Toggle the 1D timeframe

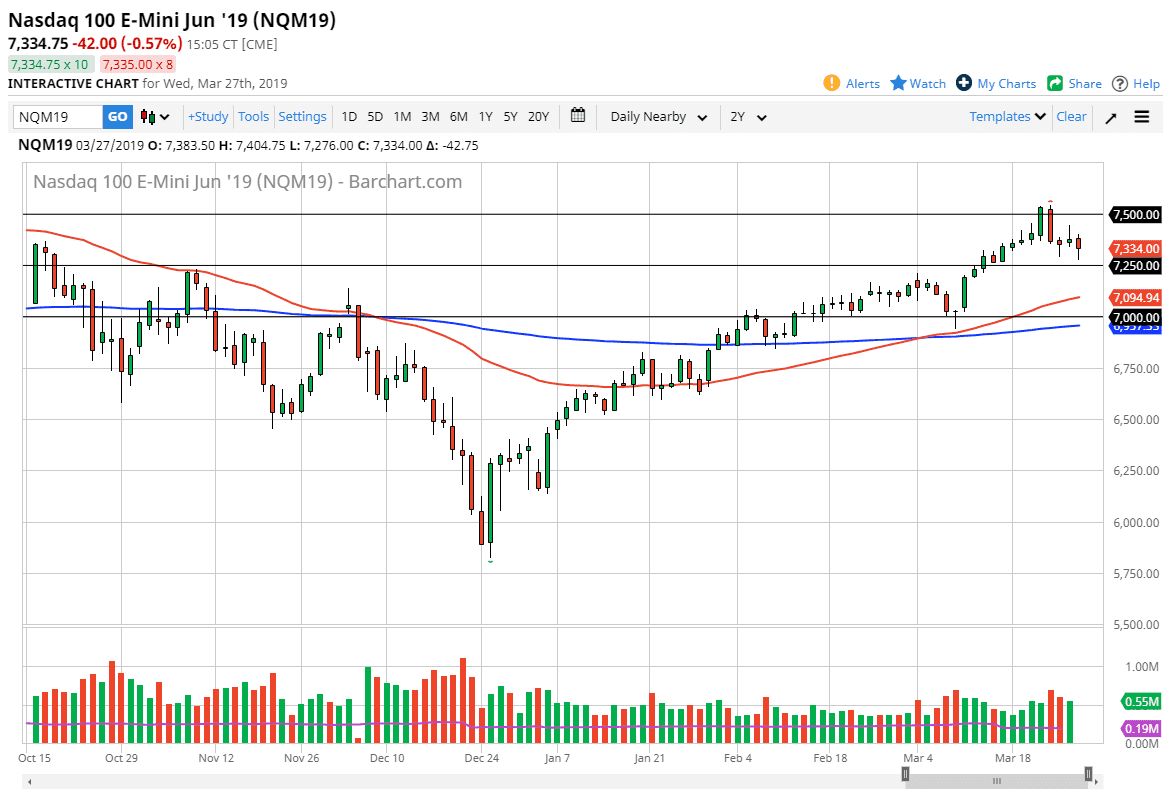click(349, 117)
